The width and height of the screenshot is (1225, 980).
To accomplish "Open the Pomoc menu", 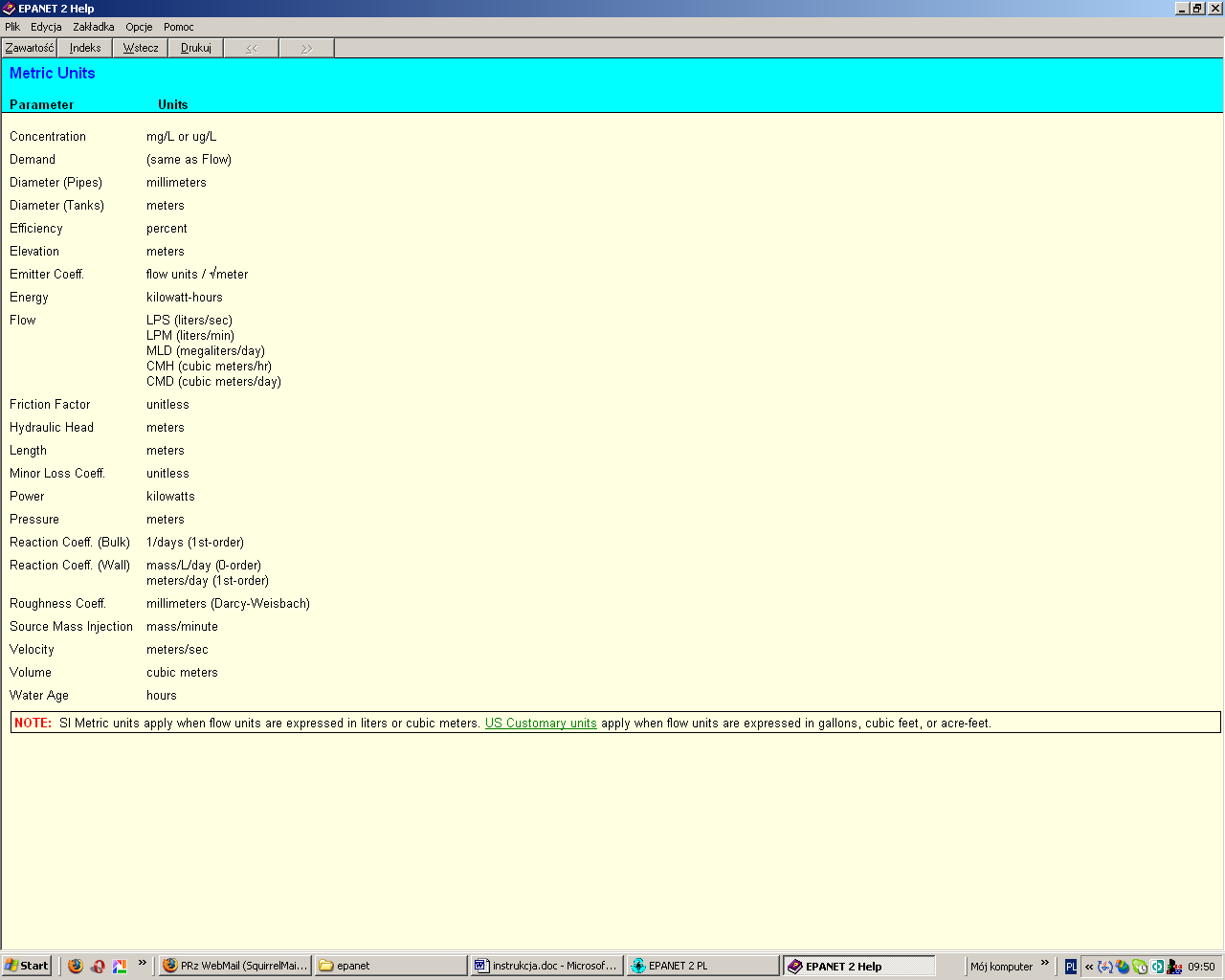I will [x=179, y=27].
